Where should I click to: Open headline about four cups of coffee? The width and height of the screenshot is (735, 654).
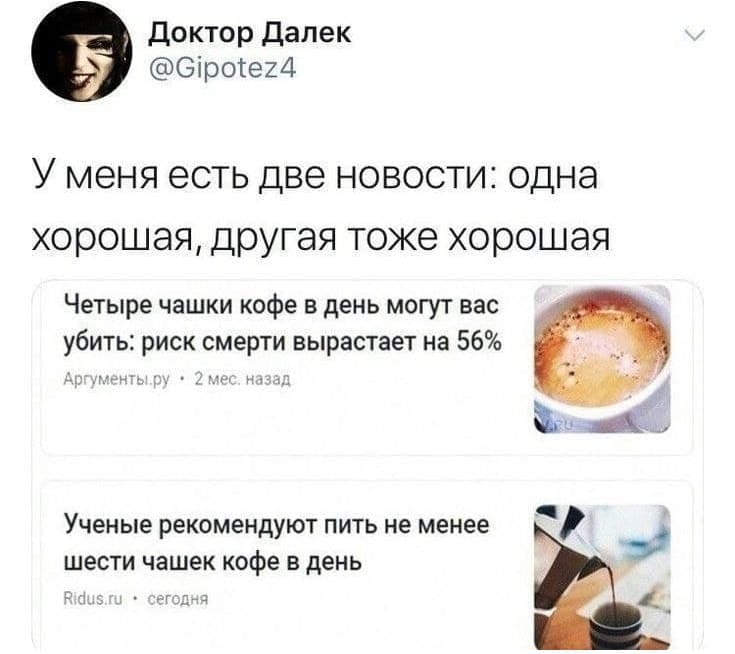coord(283,323)
